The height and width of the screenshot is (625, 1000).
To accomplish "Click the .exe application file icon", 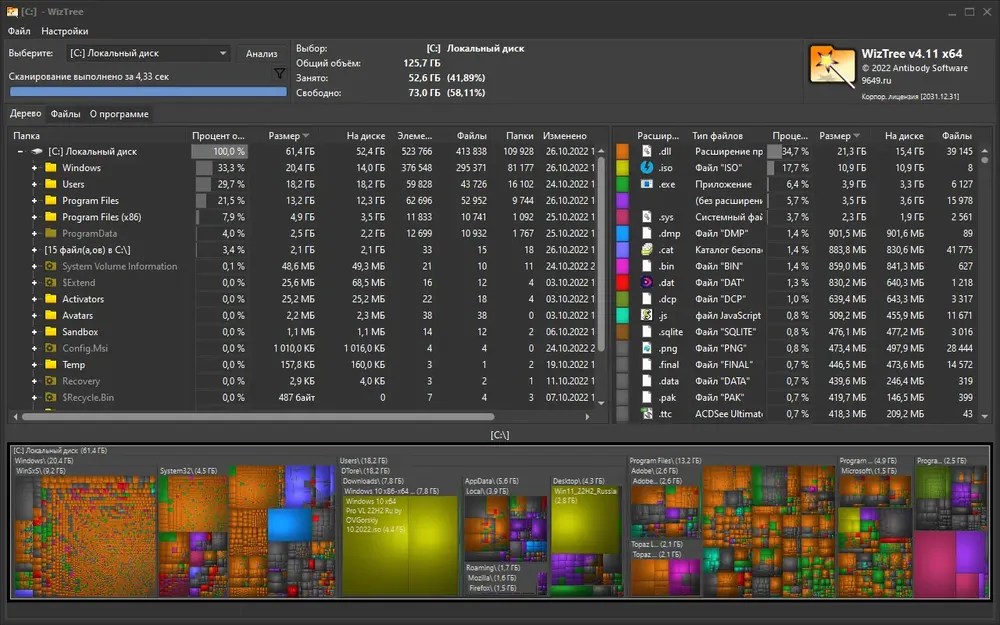I will point(647,184).
